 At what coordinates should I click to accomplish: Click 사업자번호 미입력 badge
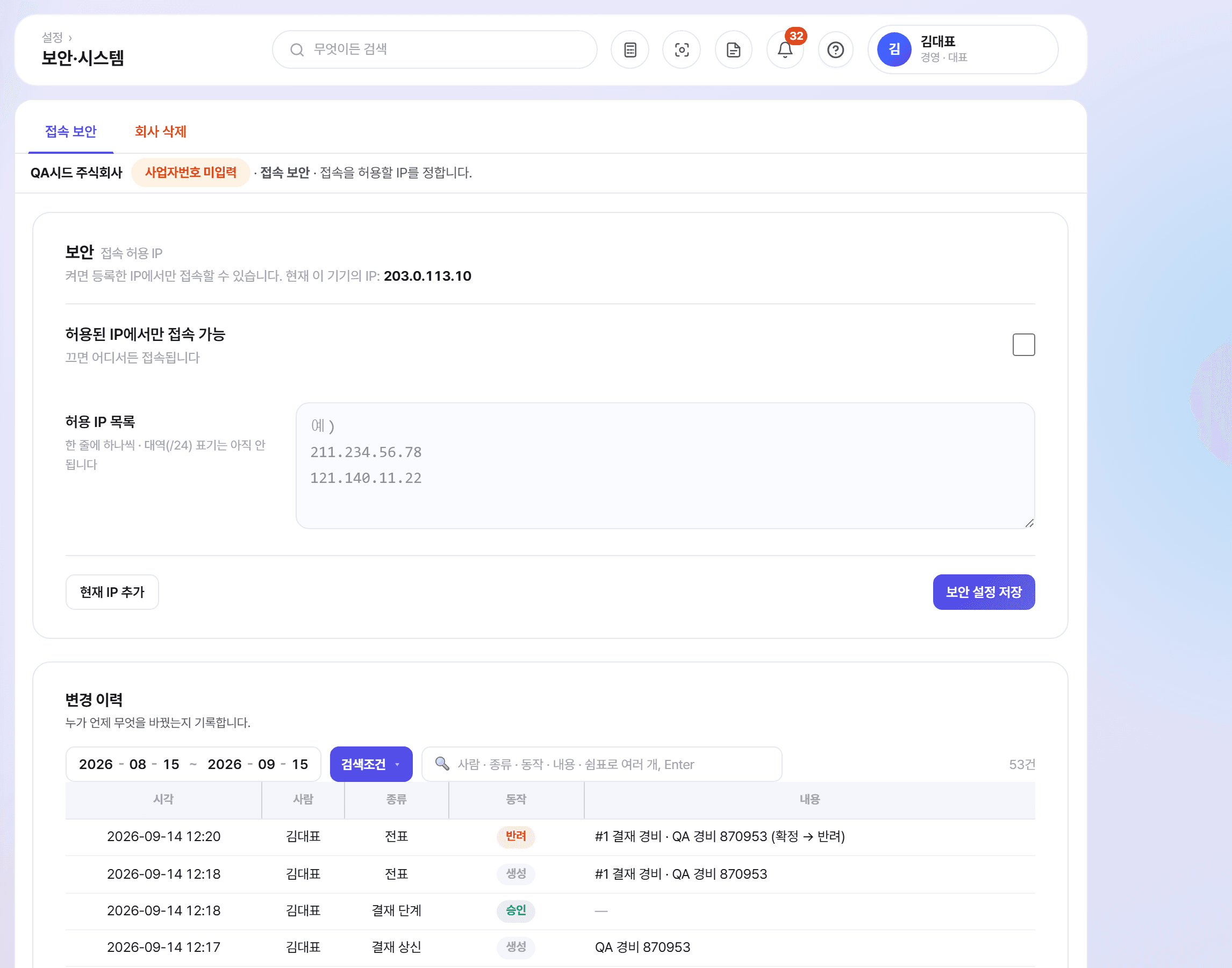(x=191, y=172)
